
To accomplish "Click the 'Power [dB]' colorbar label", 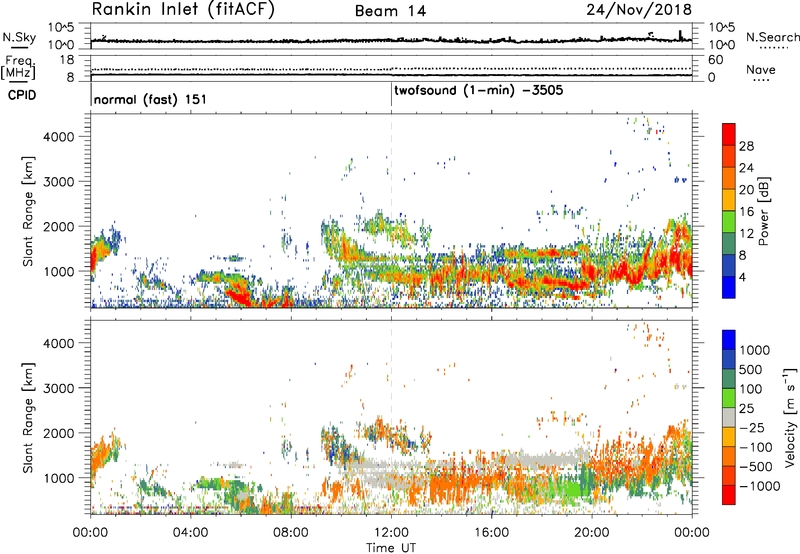I will [x=763, y=211].
